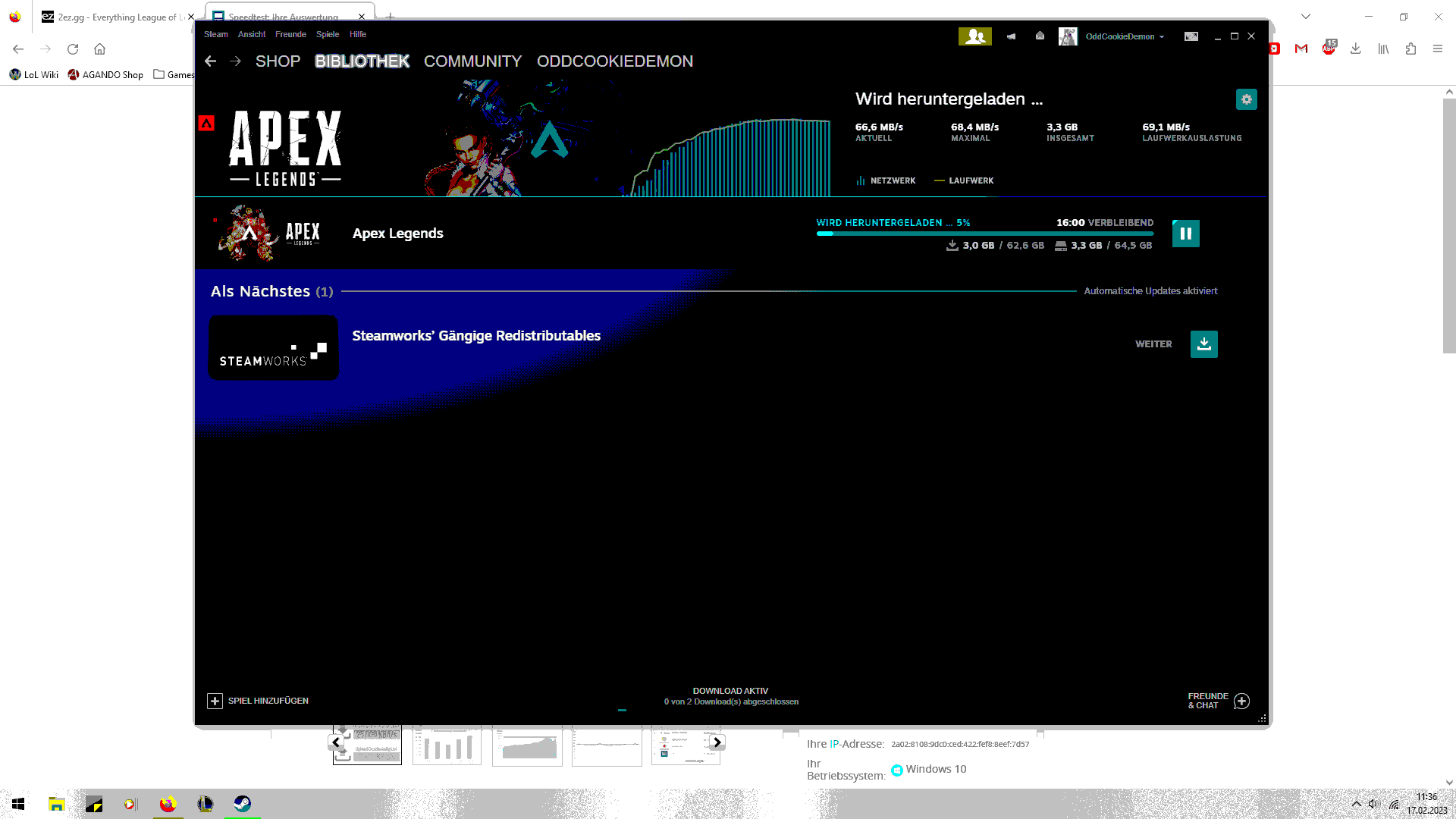1456x819 pixels.
Task: Toggle Laufwerk graph legend
Action: (964, 180)
